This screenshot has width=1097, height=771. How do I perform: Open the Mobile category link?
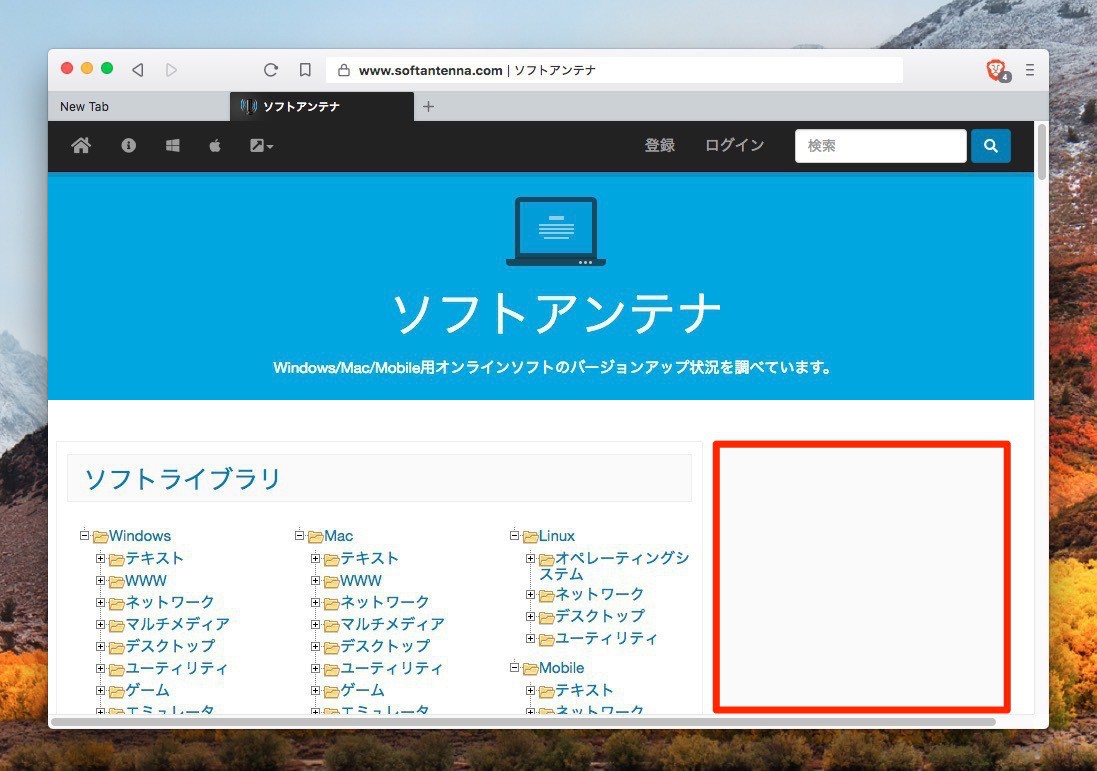(561, 668)
